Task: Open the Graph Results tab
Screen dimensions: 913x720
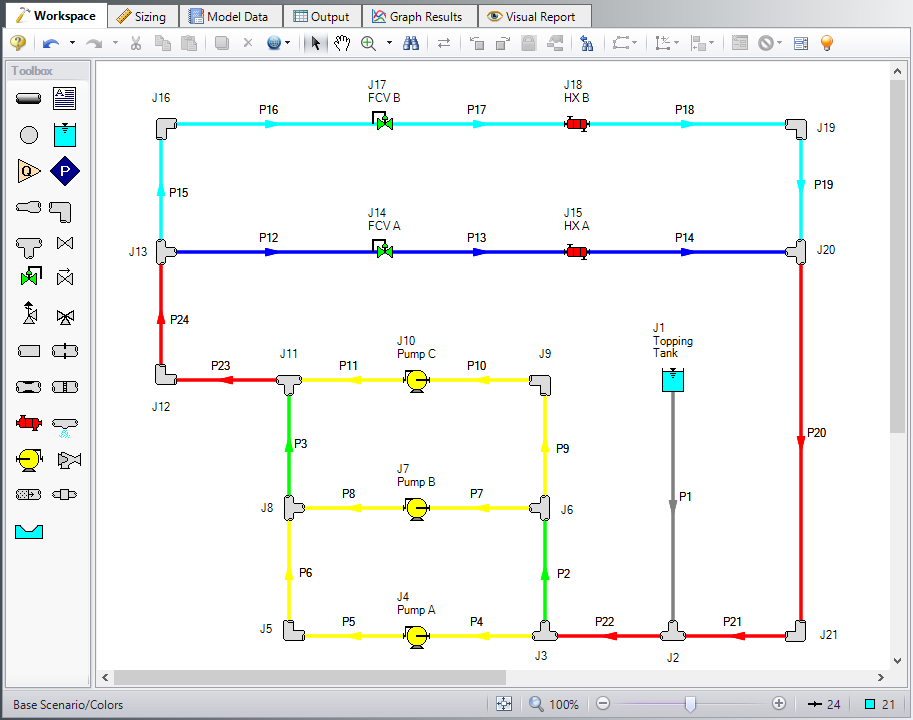Action: pyautogui.click(x=420, y=16)
